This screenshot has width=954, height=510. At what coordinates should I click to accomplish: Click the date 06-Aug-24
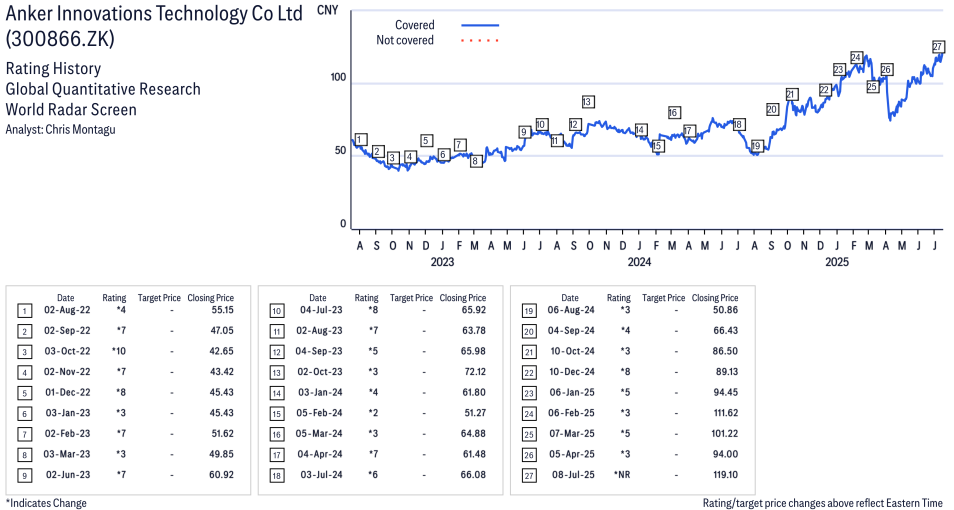click(x=571, y=310)
